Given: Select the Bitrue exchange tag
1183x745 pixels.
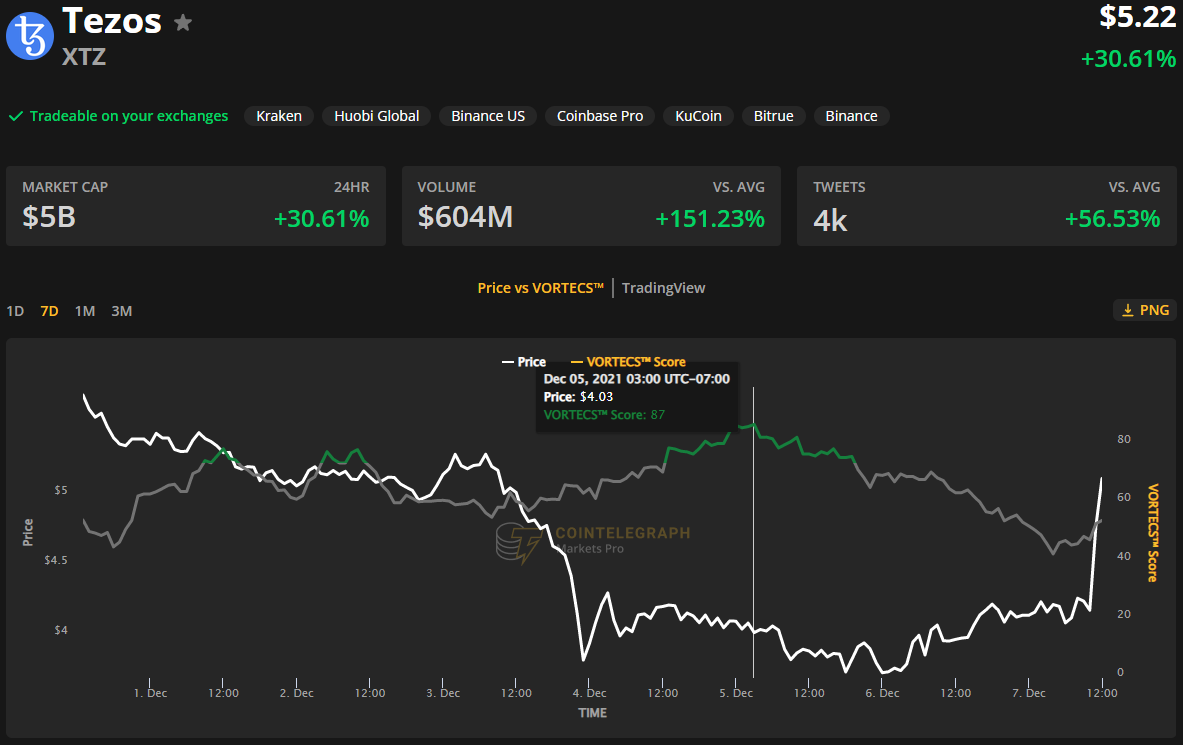Looking at the screenshot, I should [x=773, y=116].
